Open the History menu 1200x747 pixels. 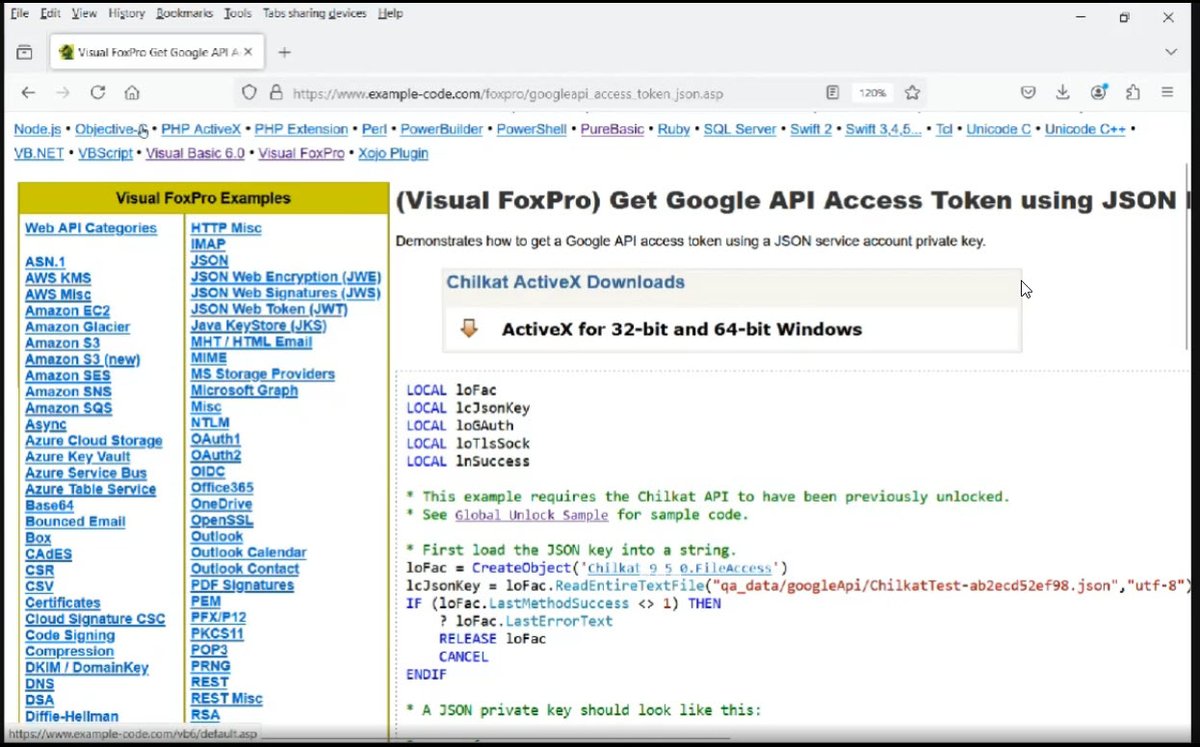(126, 13)
